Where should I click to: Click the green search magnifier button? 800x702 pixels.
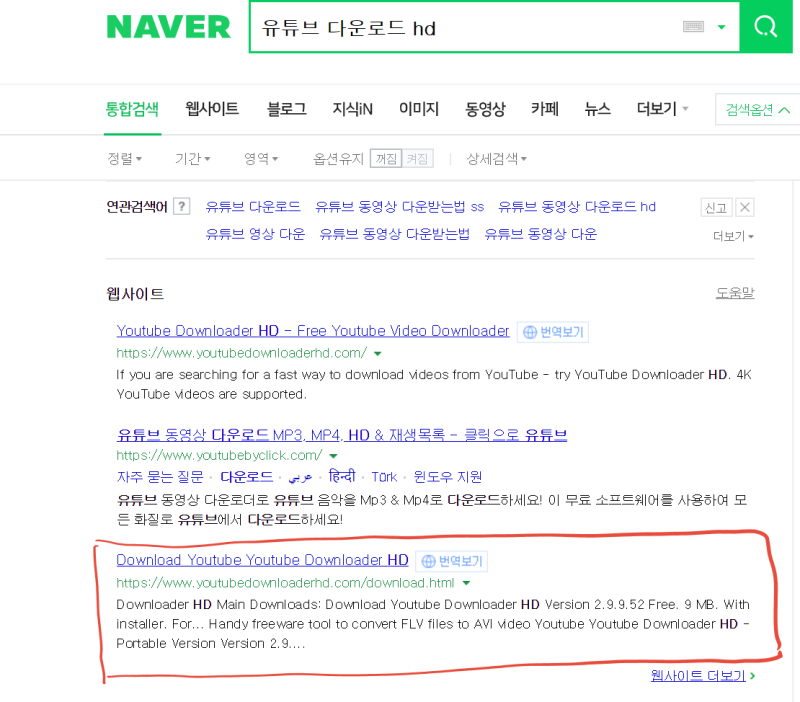[x=766, y=27]
